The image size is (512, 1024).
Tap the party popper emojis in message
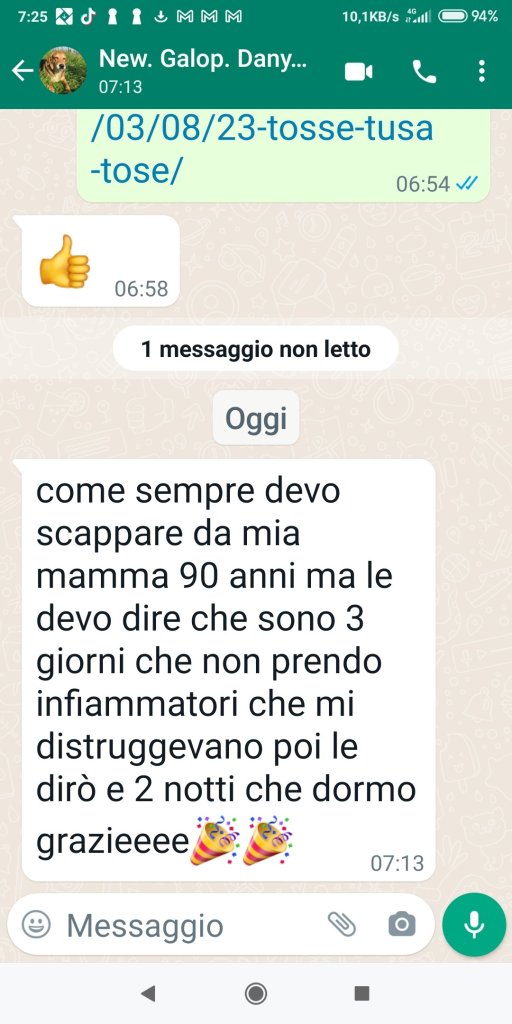[x=241, y=840]
